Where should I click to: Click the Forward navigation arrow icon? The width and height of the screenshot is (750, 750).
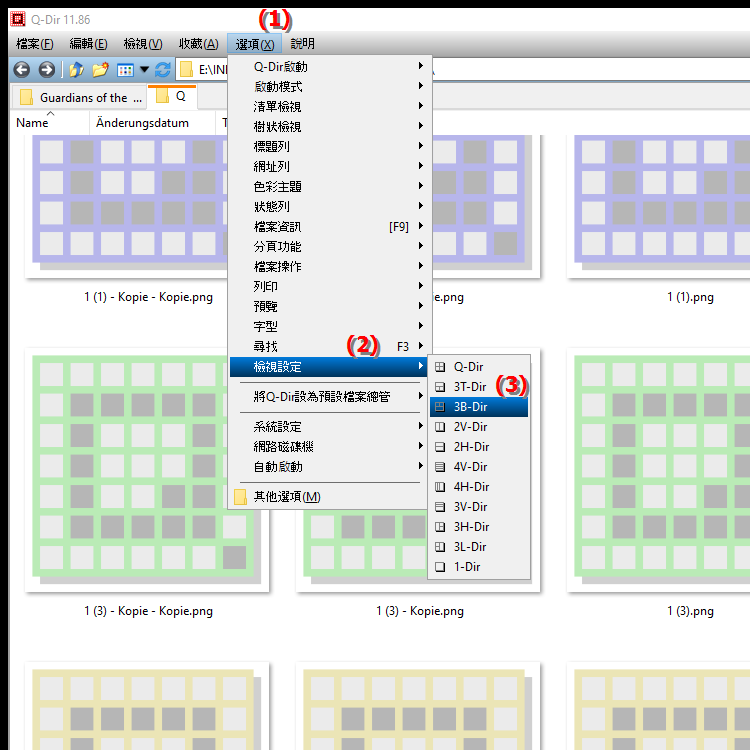pyautogui.click(x=46, y=70)
